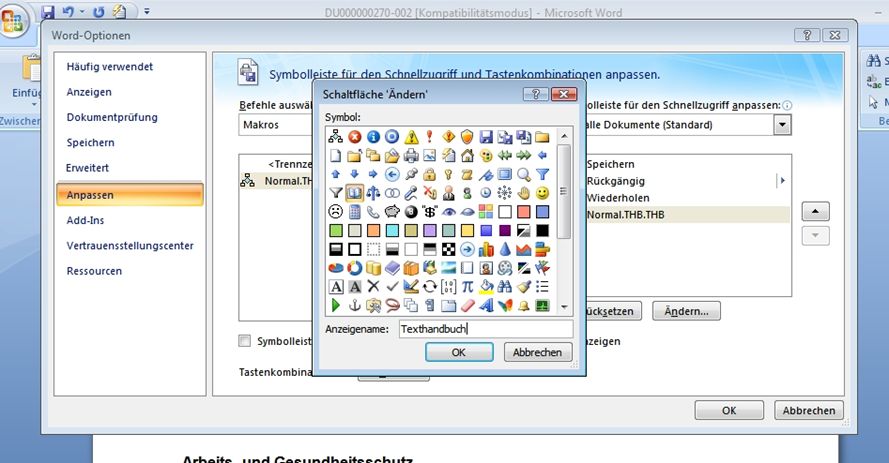Click Abbrechen in Word-Optionen dialog

(x=808, y=410)
